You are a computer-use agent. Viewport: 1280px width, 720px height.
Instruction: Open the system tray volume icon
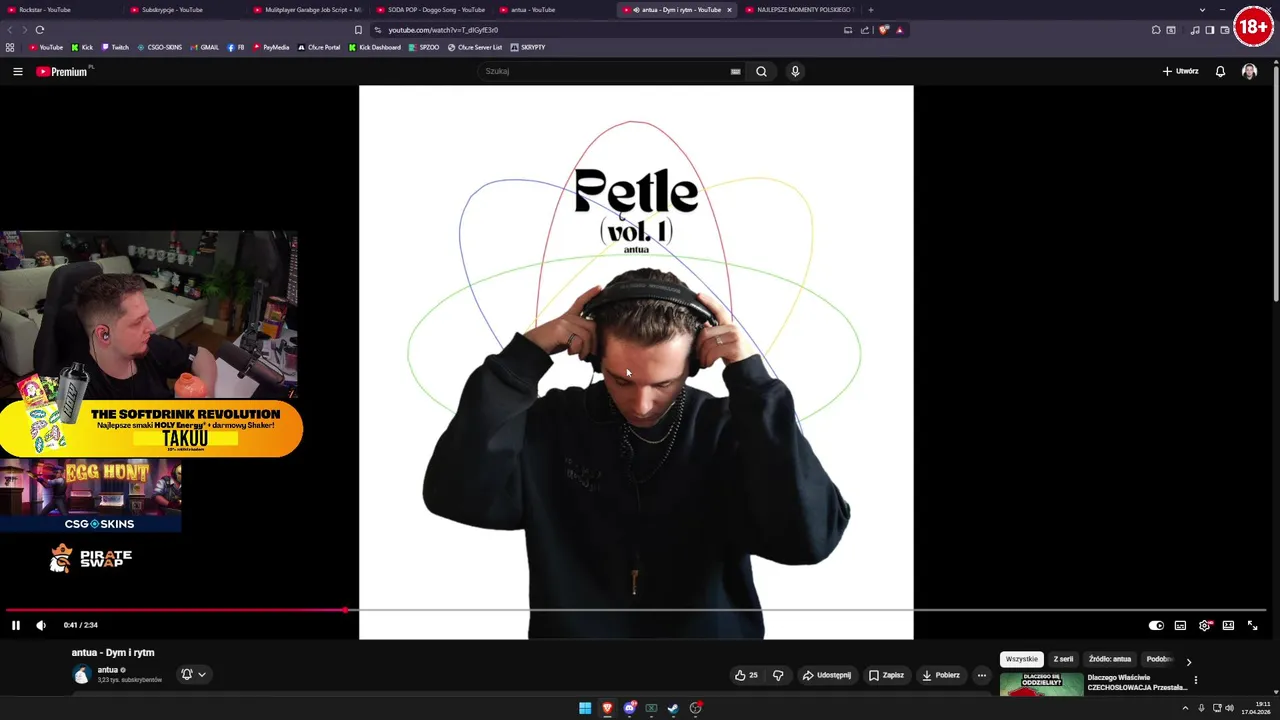point(1229,708)
